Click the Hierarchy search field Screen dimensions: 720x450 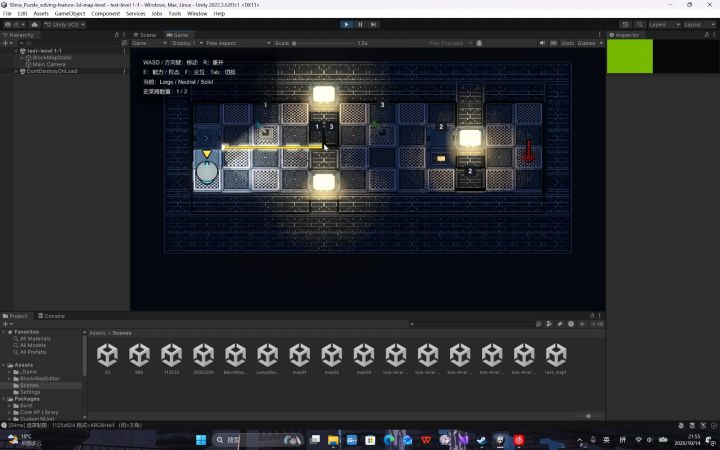(x=67, y=43)
